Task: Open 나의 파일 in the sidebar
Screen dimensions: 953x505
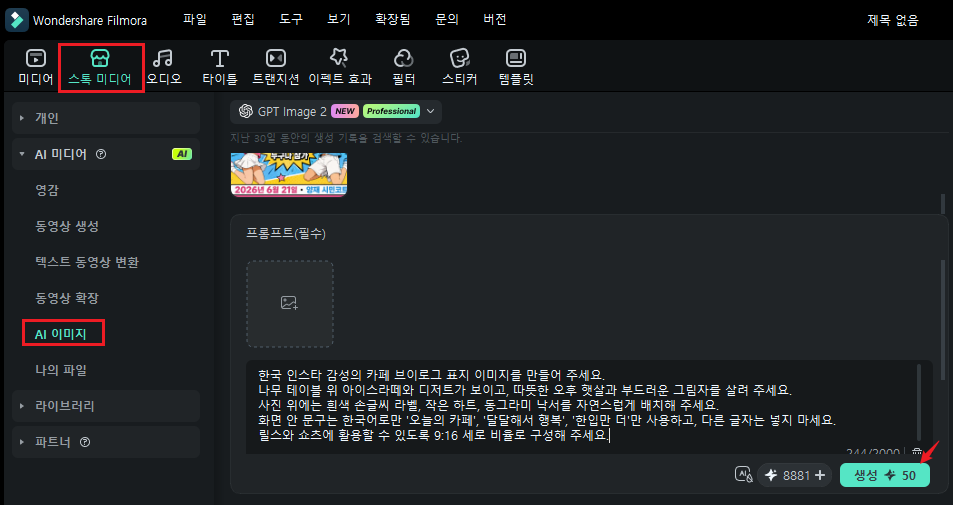Action: click(61, 369)
